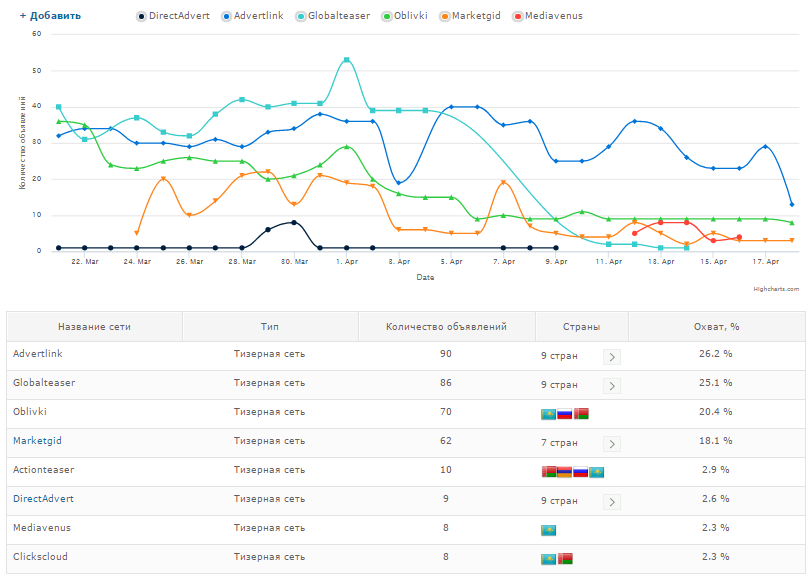Click the 18.1 % coverage value
The width and height of the screenshot is (812, 578).
point(716,441)
